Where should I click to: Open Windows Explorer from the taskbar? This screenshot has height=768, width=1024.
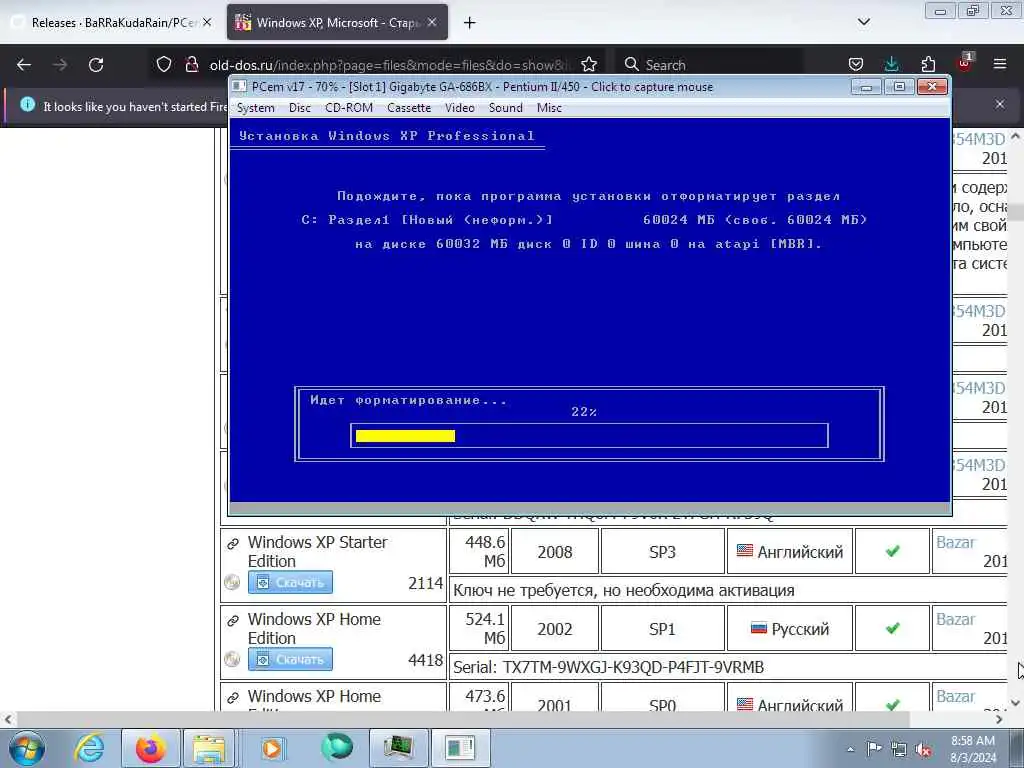click(209, 748)
